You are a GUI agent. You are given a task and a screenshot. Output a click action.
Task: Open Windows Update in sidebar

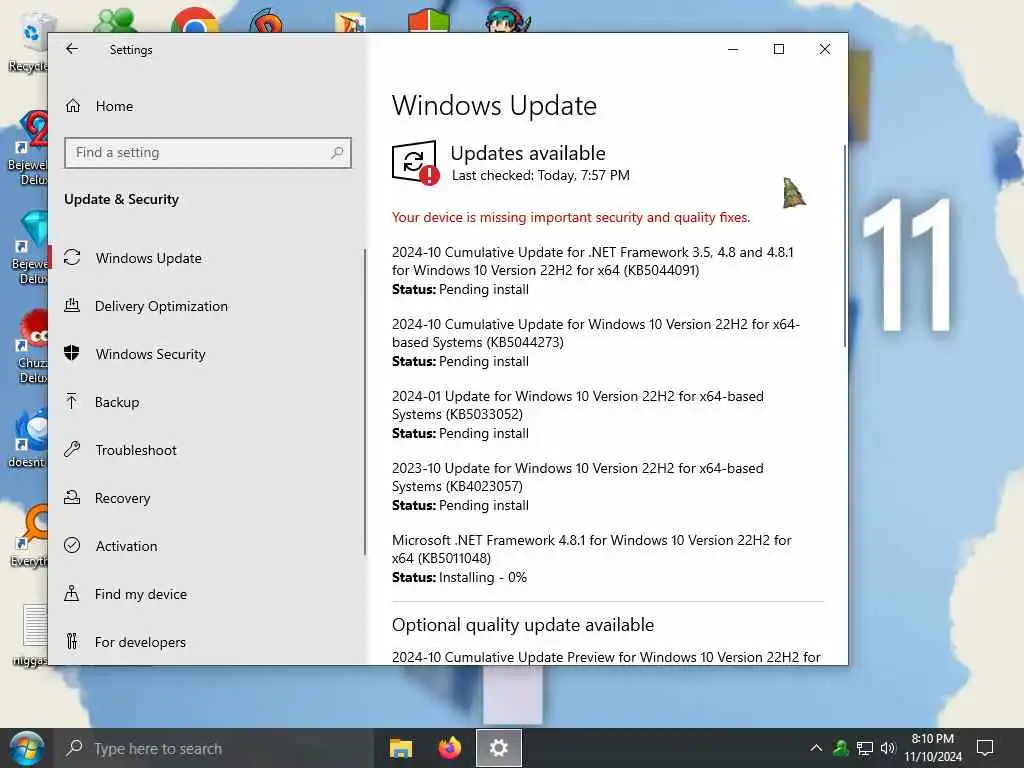148,258
